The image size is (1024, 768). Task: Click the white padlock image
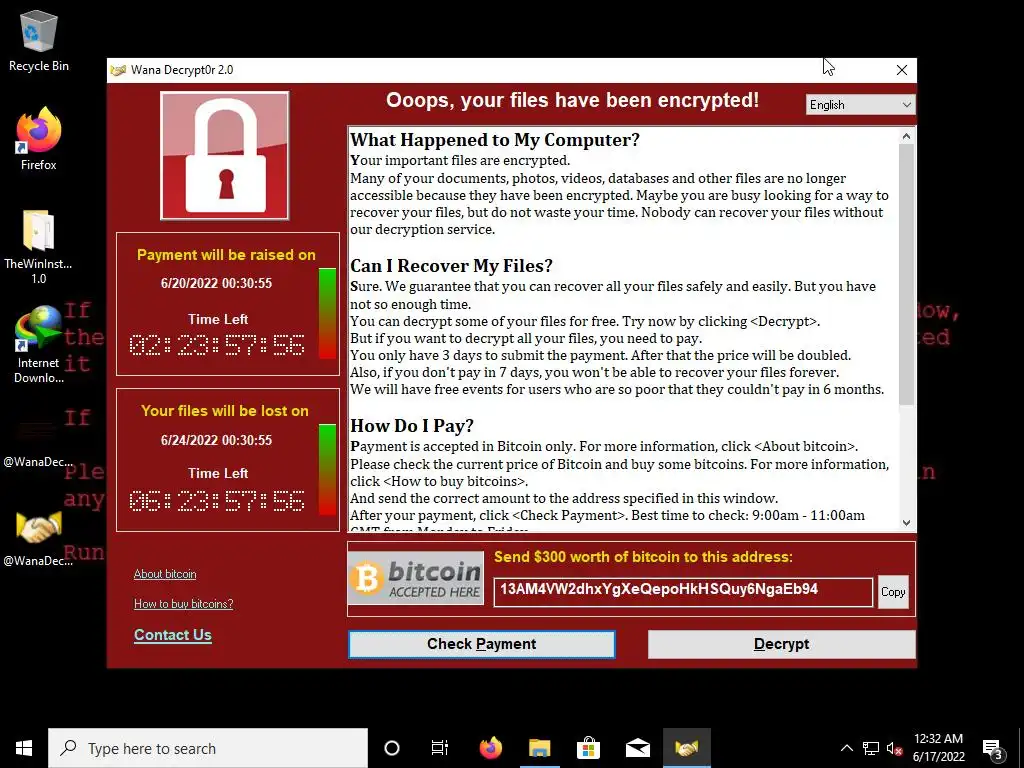pyautogui.click(x=225, y=156)
